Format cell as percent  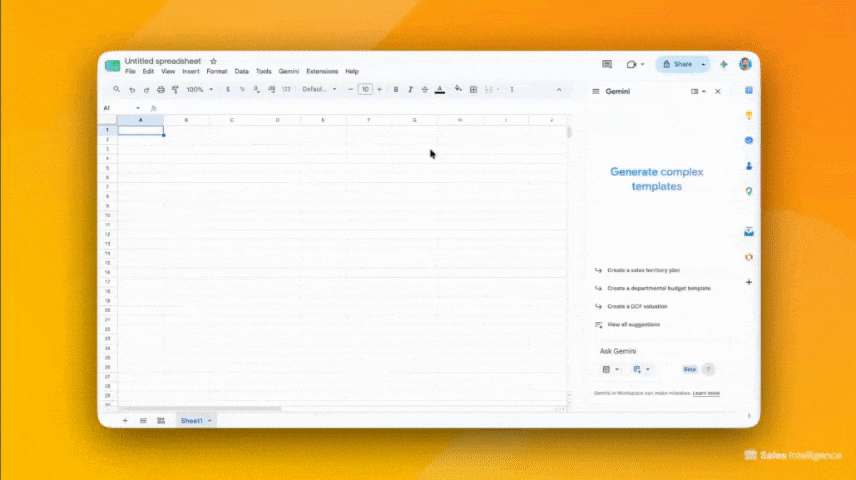242,90
